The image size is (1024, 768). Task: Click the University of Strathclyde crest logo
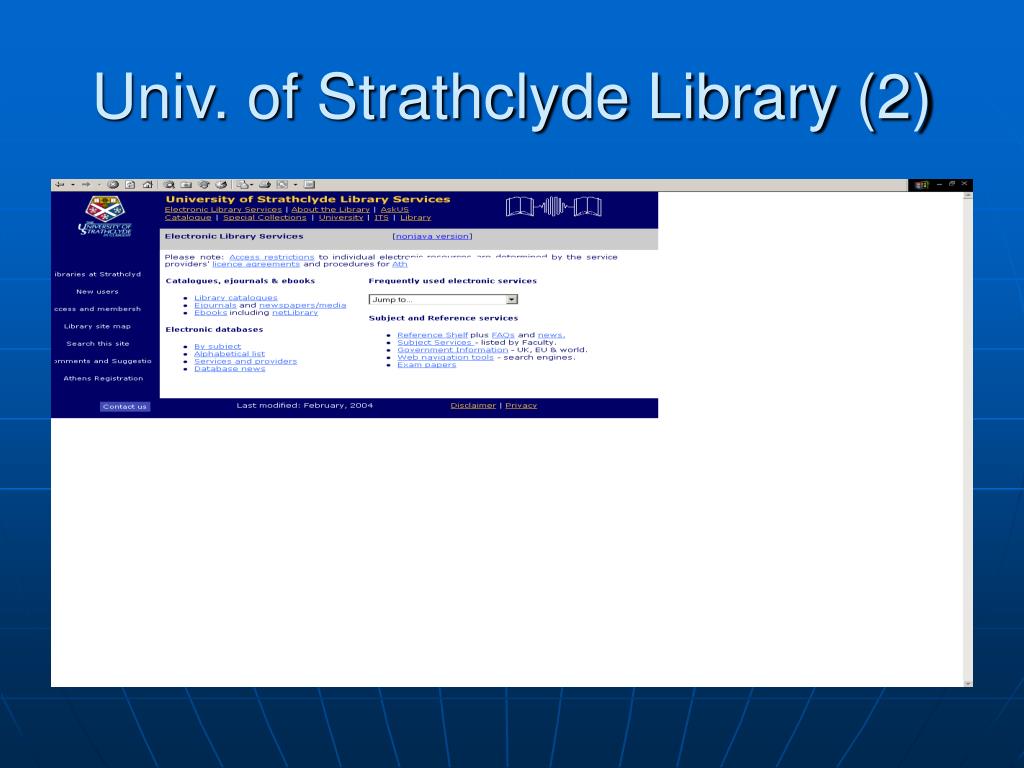[104, 216]
